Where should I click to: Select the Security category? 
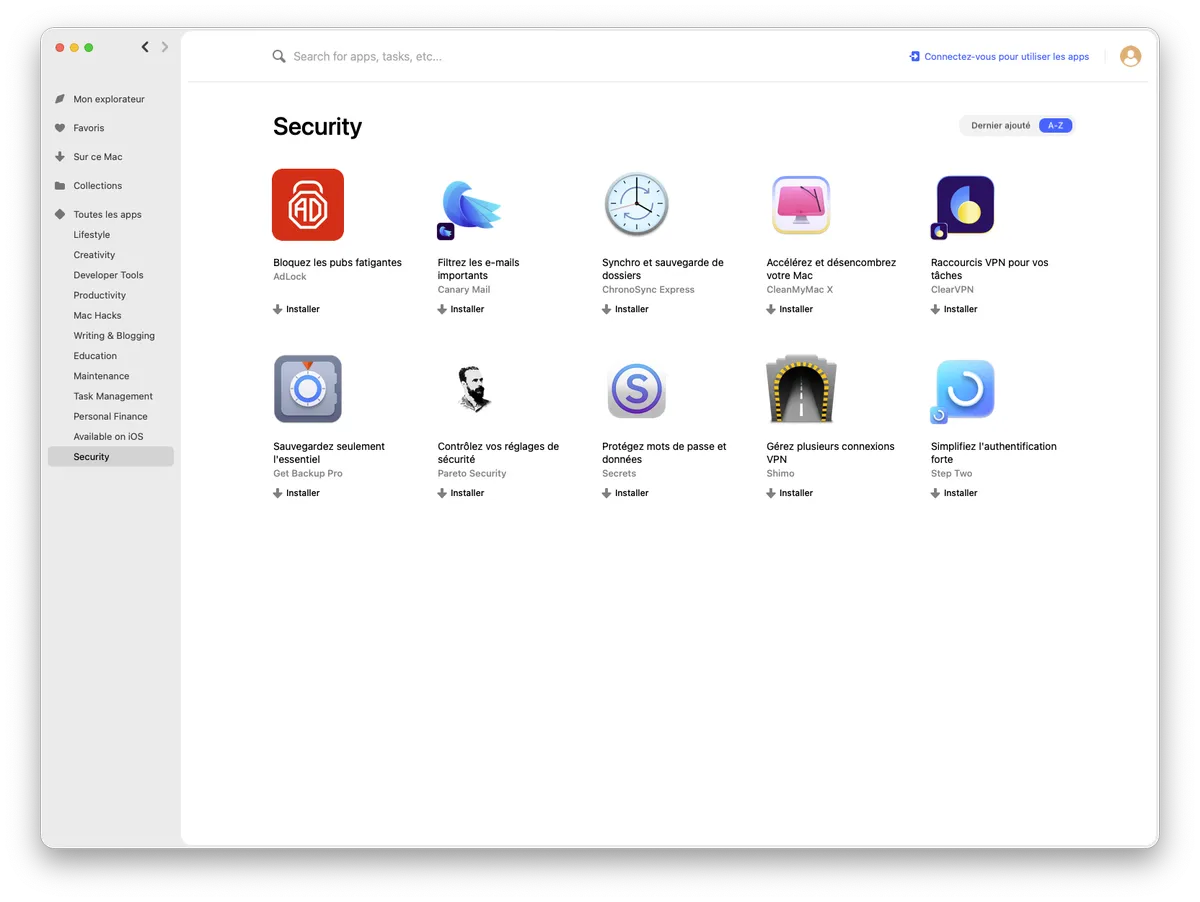coord(111,457)
